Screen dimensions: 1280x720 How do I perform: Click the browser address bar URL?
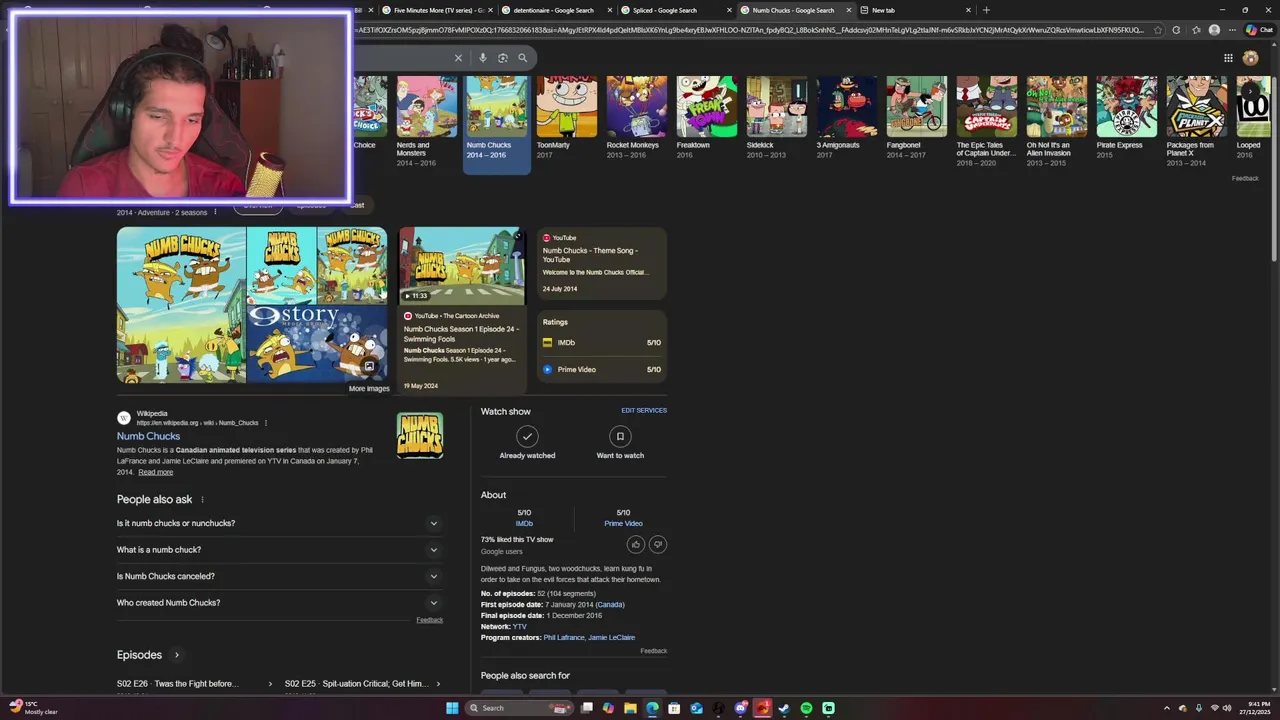[x=750, y=30]
